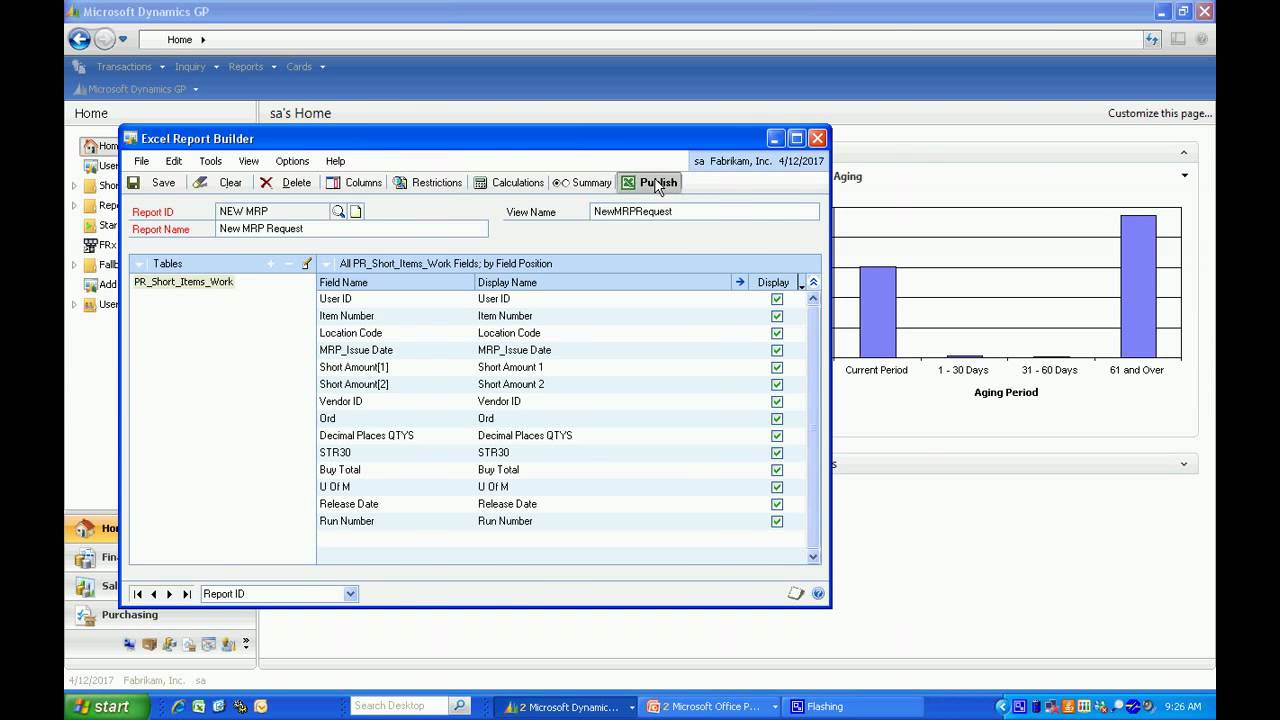Click the Back arrow in Dynamics GP
Viewport: 1280px width, 720px height.
point(79,39)
